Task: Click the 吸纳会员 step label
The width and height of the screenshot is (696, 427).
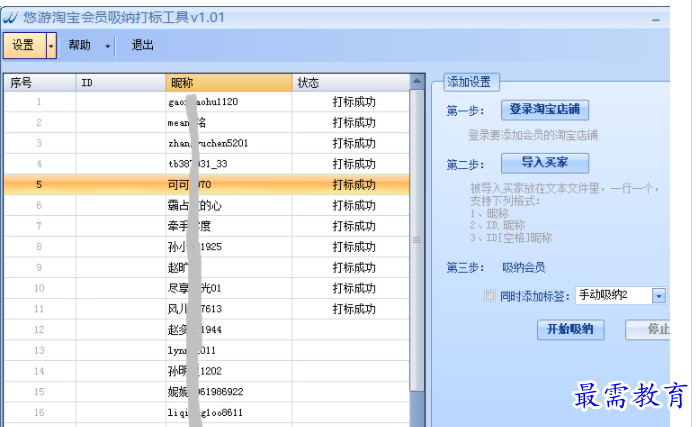Action: coord(523,268)
